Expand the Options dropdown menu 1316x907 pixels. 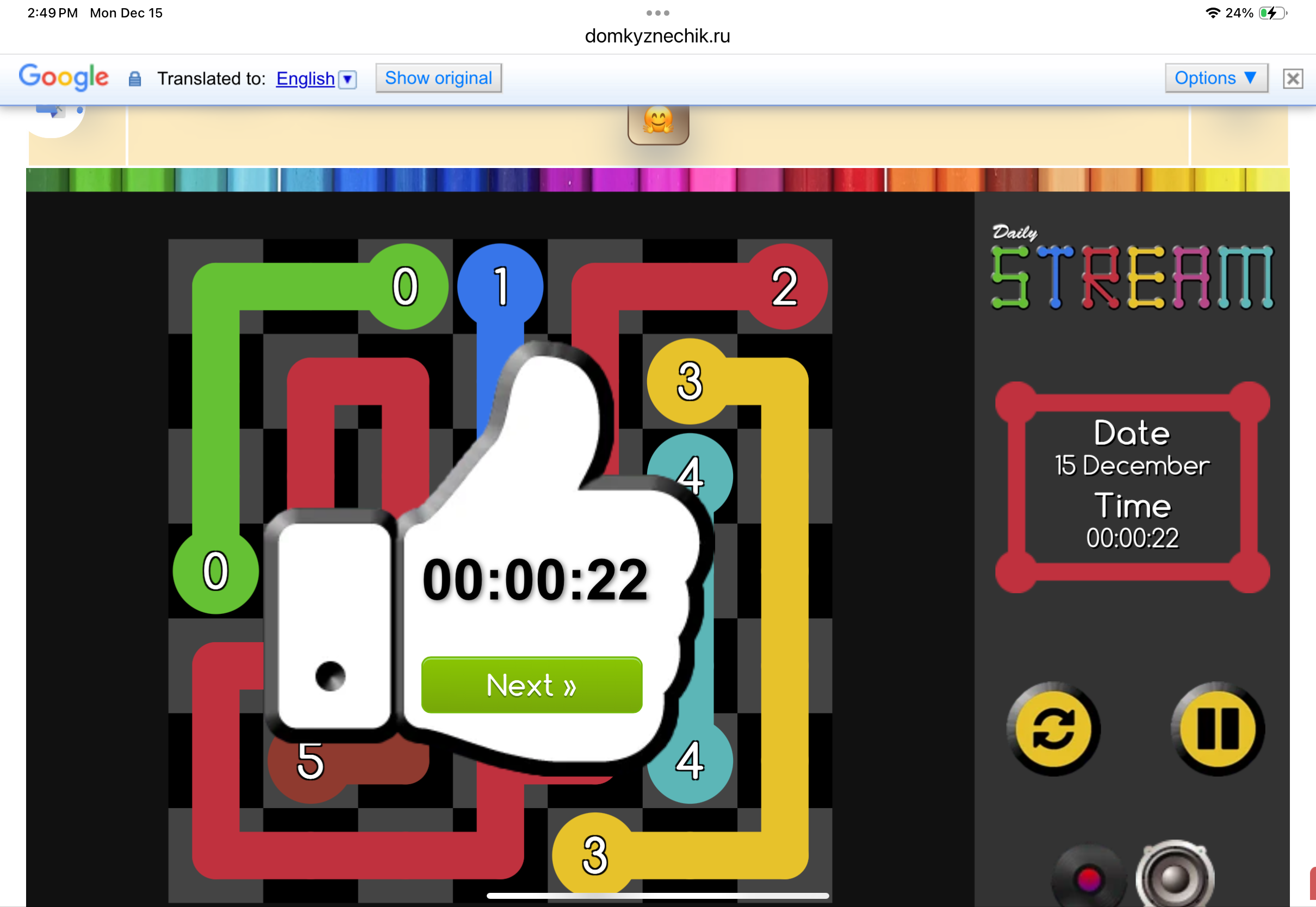[x=1215, y=78]
